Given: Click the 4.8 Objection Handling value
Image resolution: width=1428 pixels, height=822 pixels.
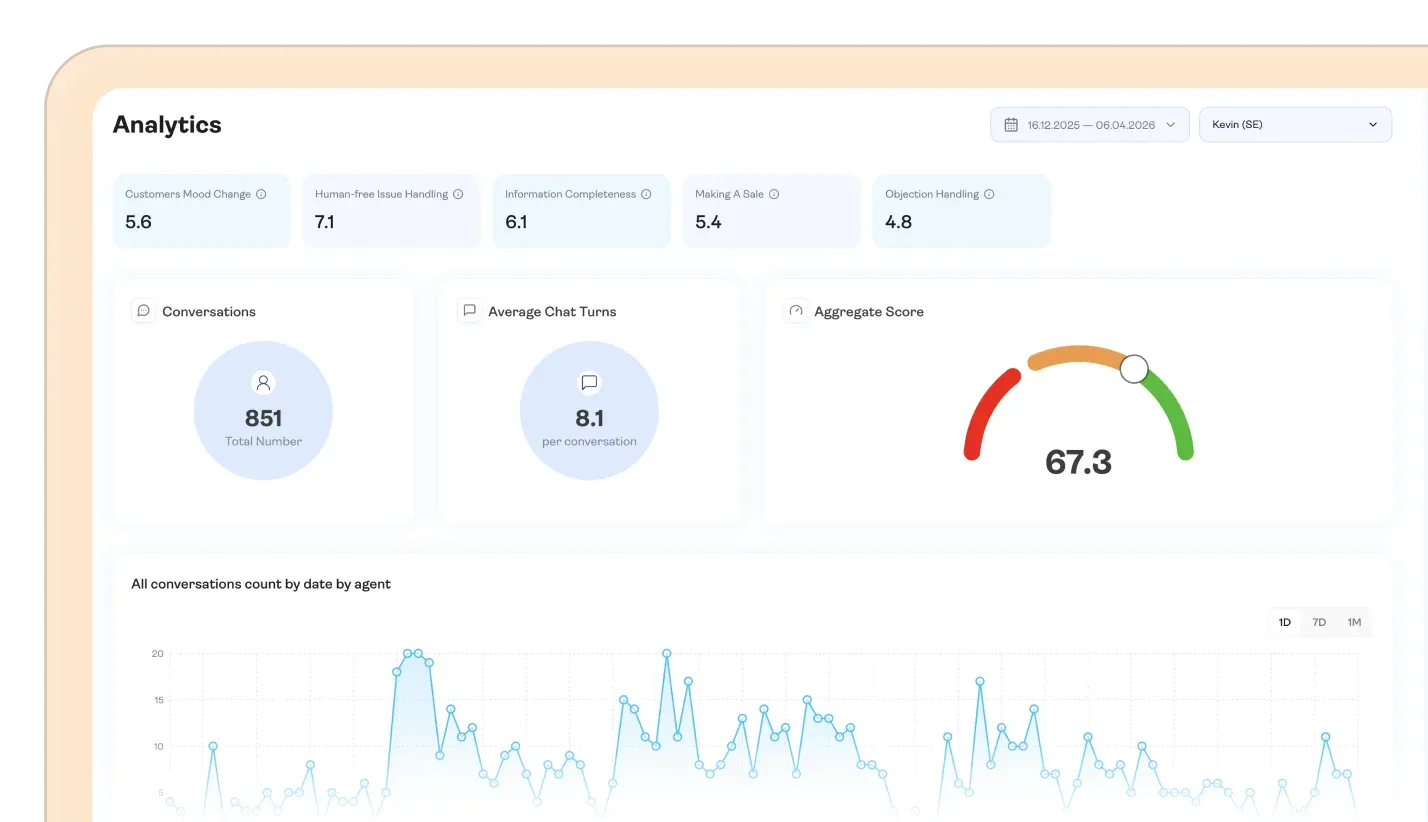Looking at the screenshot, I should click(898, 222).
